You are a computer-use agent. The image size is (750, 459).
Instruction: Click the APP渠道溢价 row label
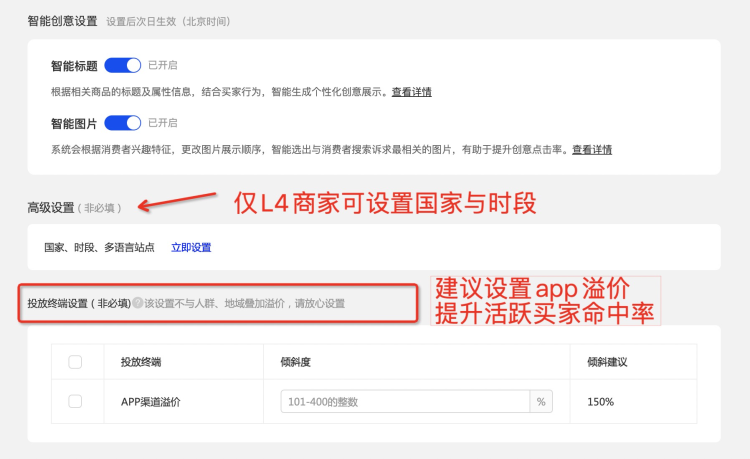pyautogui.click(x=150, y=401)
